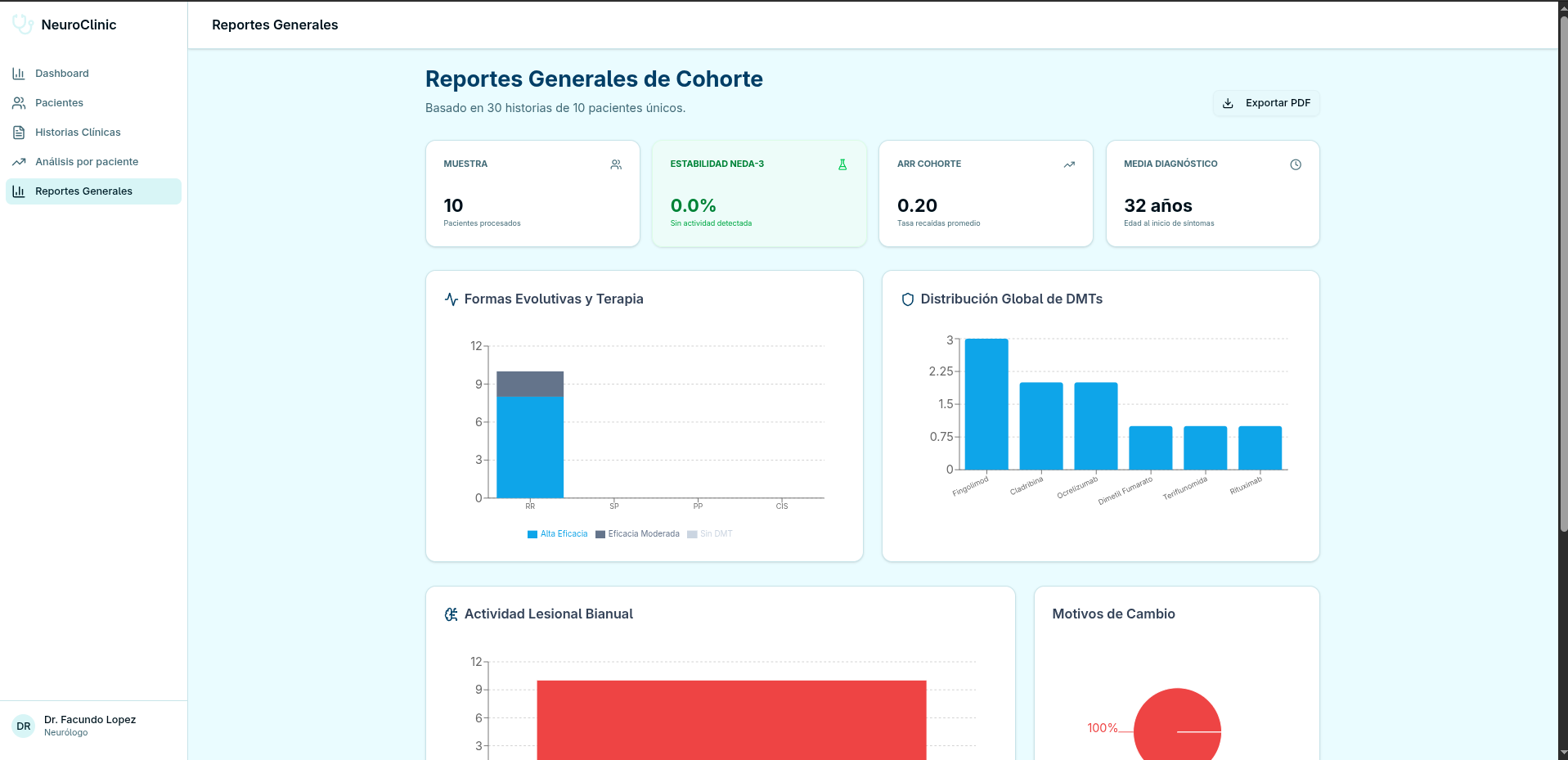Click the 'Sin actividad detectada' caption

711,223
